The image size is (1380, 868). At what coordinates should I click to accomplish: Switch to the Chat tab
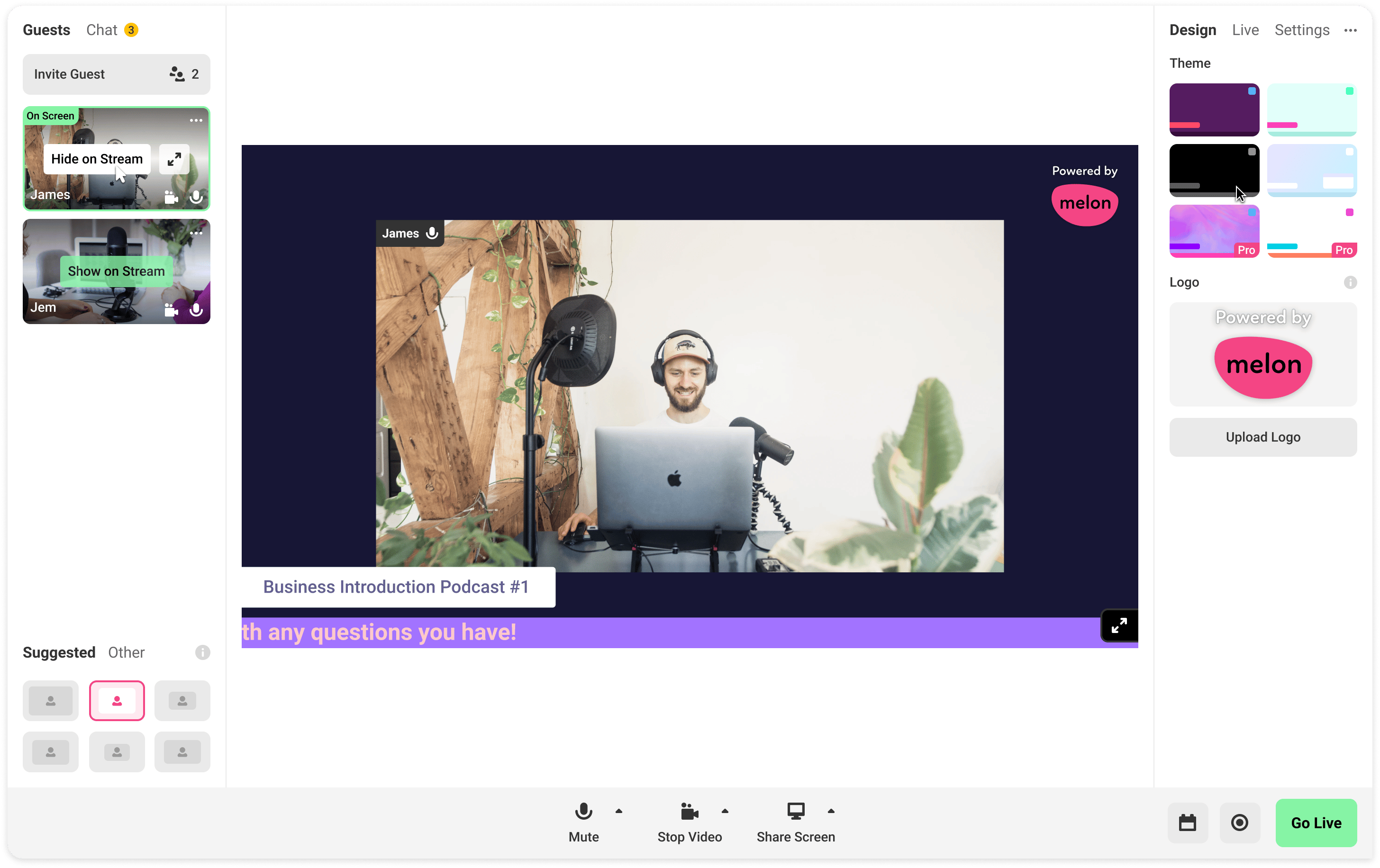coord(102,29)
